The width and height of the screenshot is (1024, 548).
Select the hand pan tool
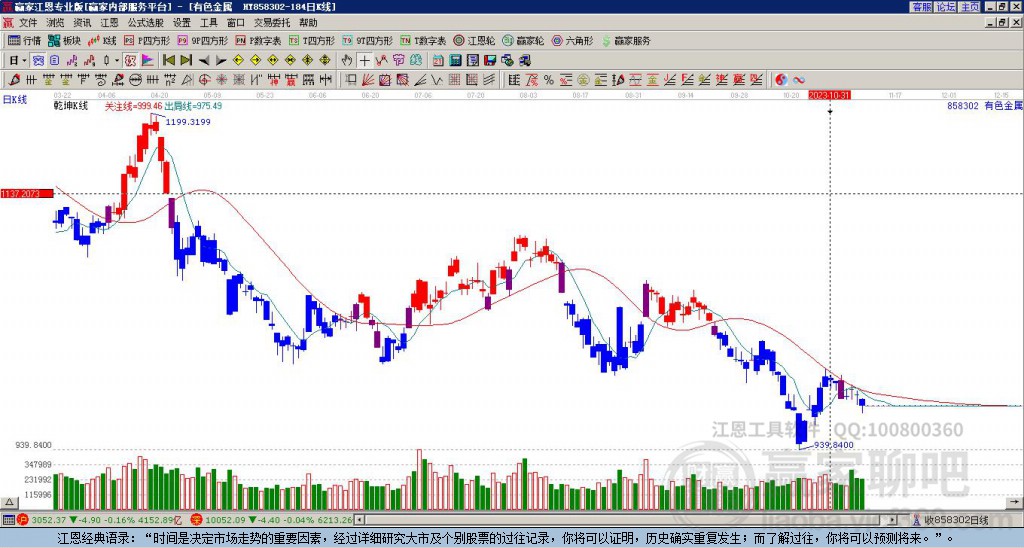coord(347,61)
